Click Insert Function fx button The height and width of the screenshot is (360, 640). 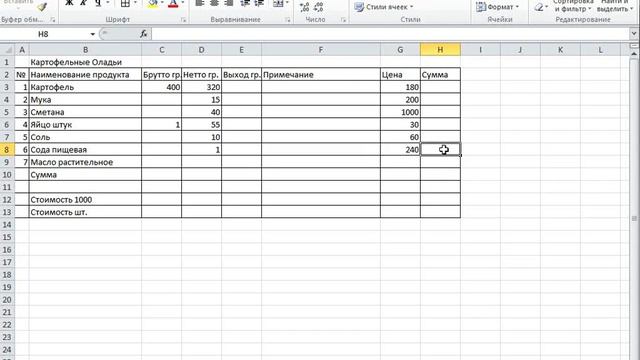[143, 34]
